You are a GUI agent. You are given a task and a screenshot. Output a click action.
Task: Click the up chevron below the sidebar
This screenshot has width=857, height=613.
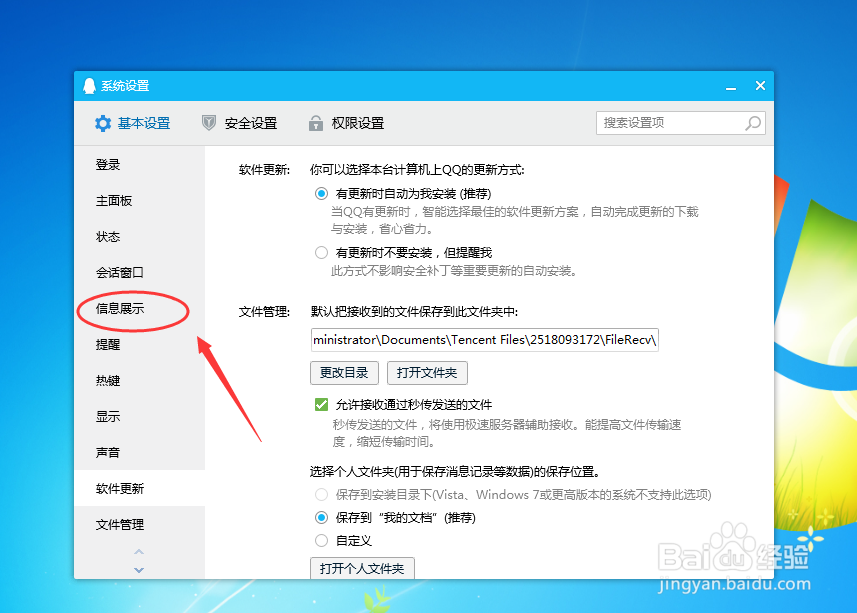pyautogui.click(x=139, y=551)
